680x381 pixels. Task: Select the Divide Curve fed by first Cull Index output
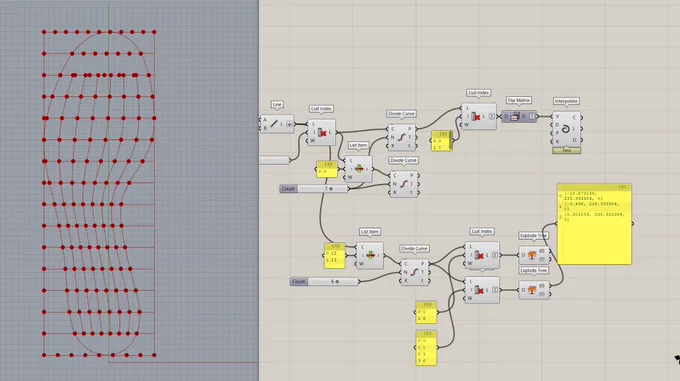[402, 137]
